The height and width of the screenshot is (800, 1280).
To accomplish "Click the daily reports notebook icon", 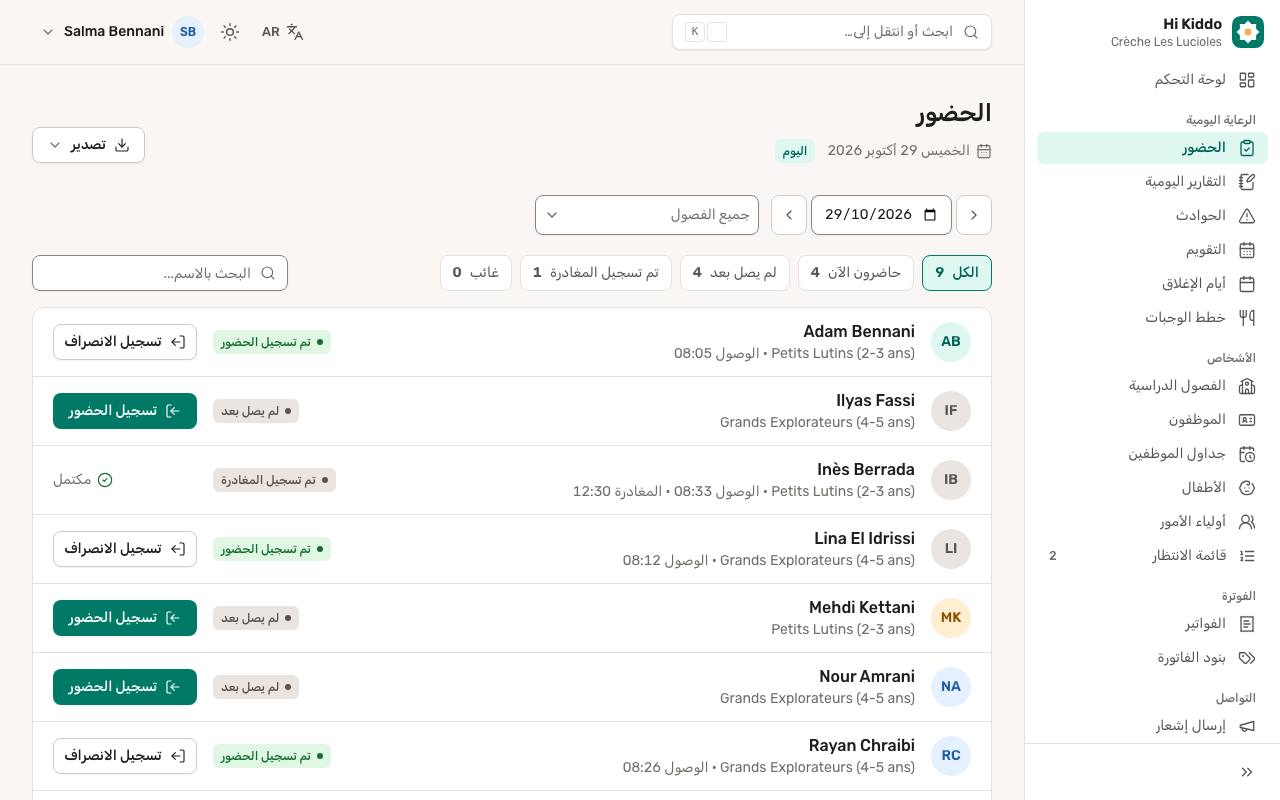I will [1247, 182].
